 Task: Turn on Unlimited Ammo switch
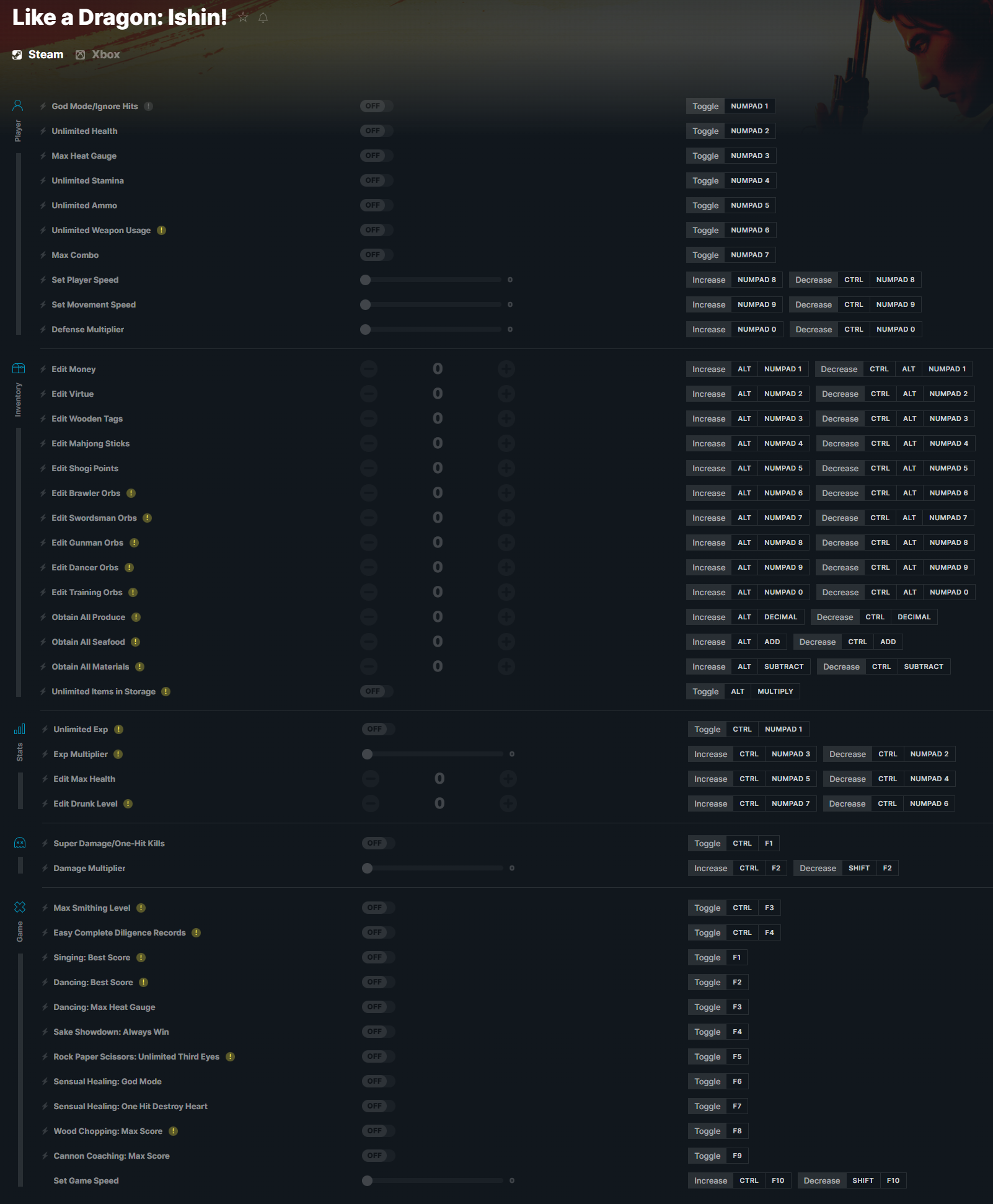377,205
